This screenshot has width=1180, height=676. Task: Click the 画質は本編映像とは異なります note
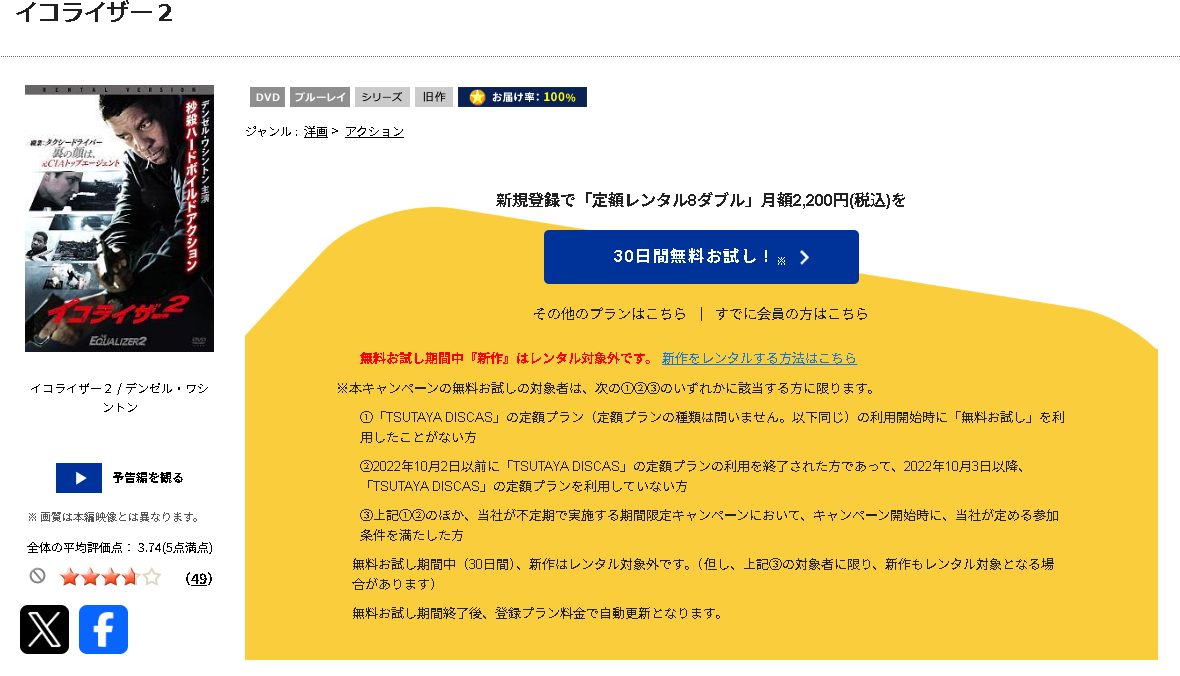114,517
